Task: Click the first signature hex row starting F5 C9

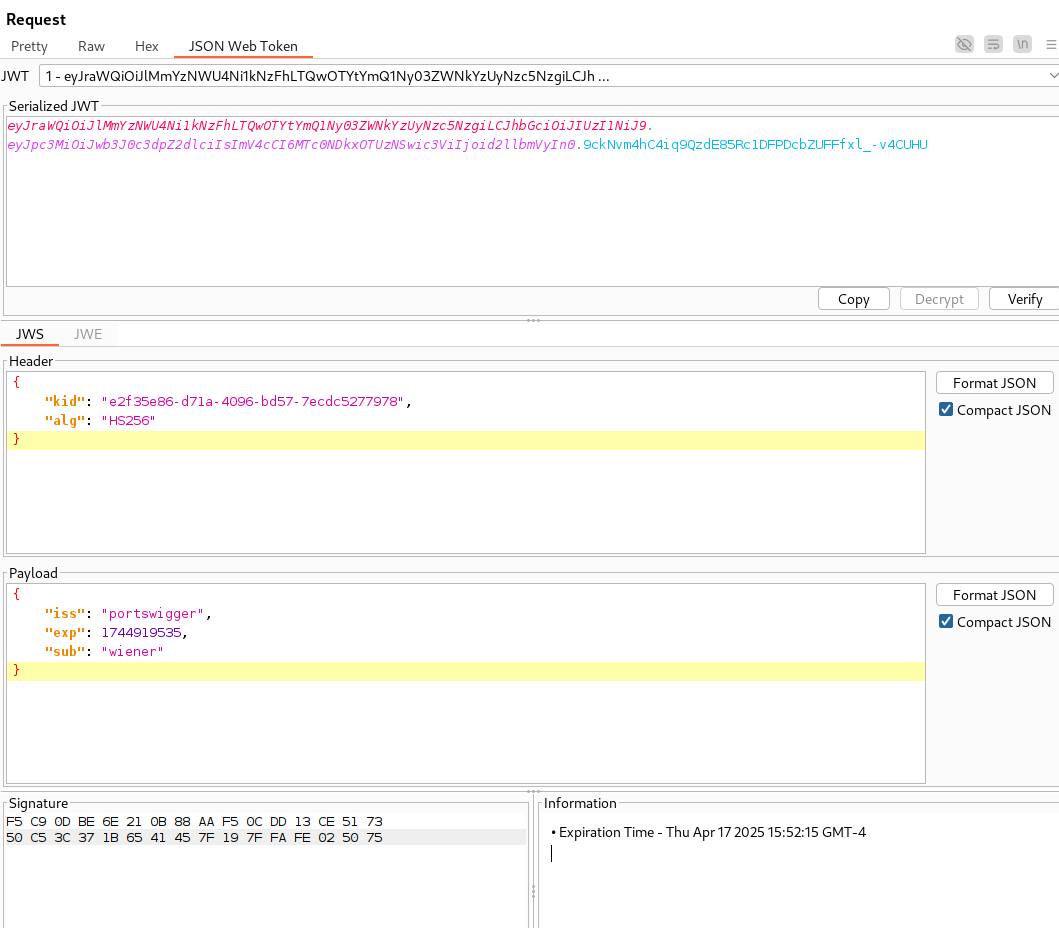Action: [195, 821]
